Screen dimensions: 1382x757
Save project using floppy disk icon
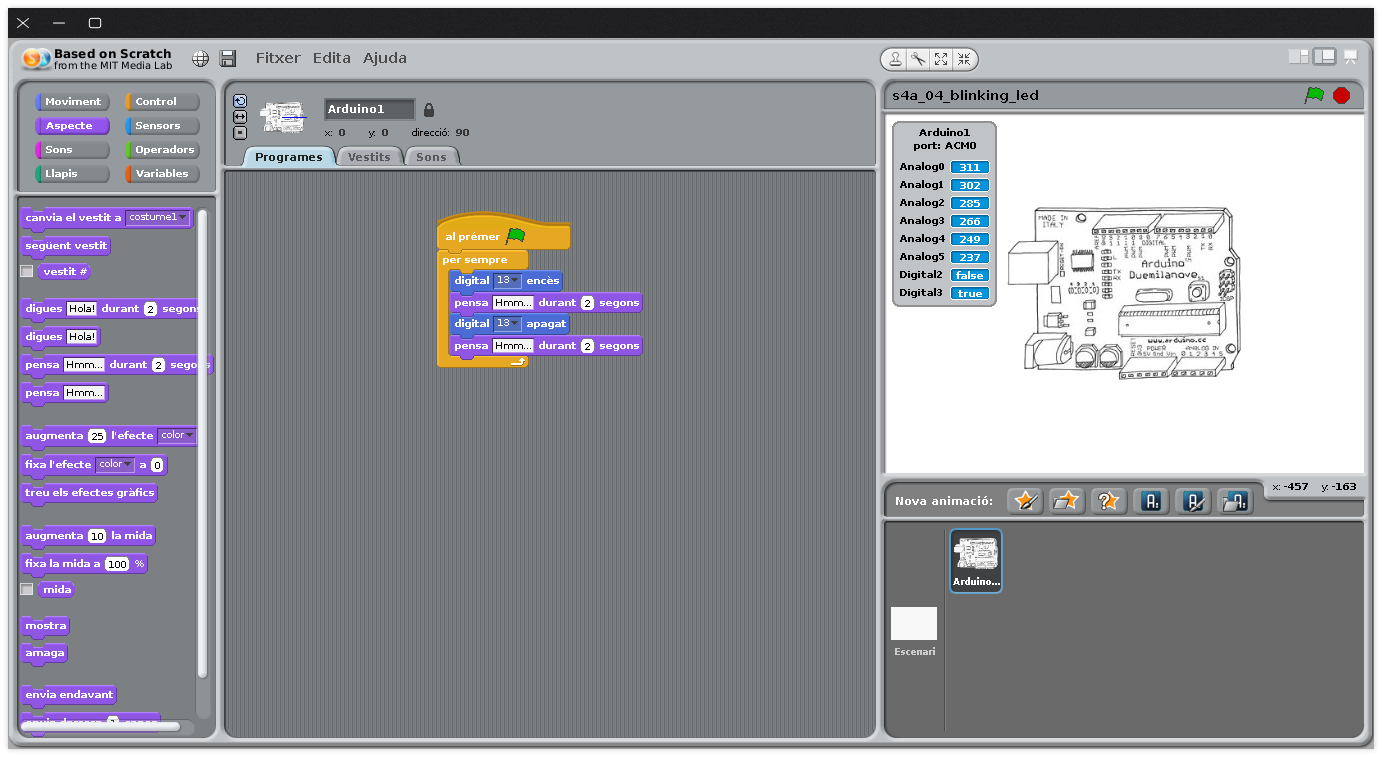click(x=228, y=59)
